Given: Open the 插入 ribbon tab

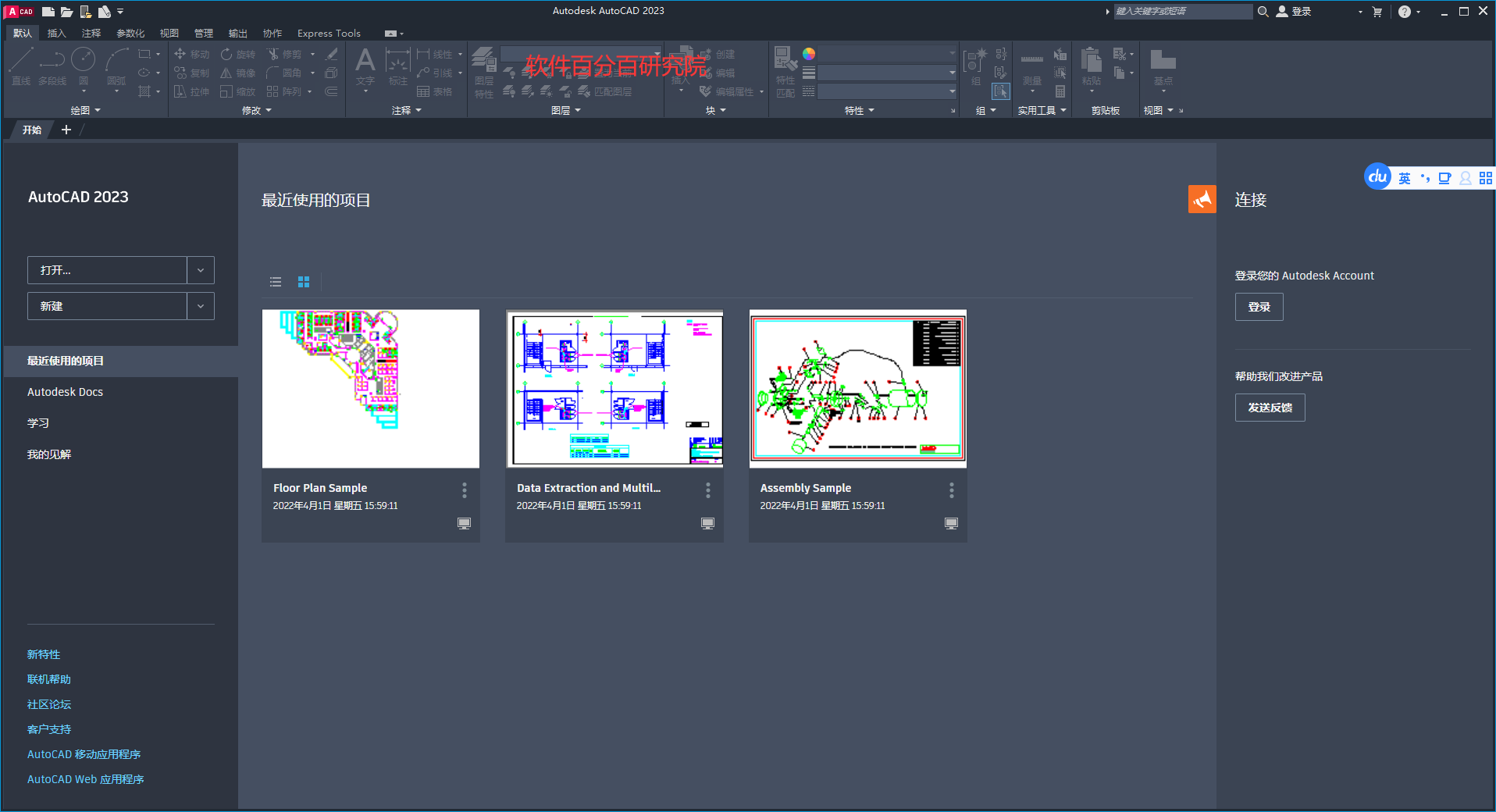Looking at the screenshot, I should (x=56, y=34).
